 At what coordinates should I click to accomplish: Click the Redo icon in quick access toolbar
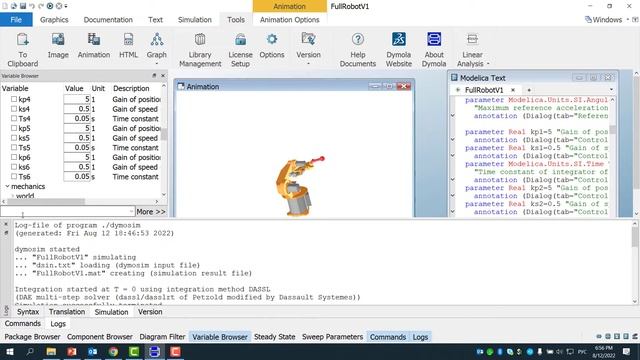click(x=41, y=6)
